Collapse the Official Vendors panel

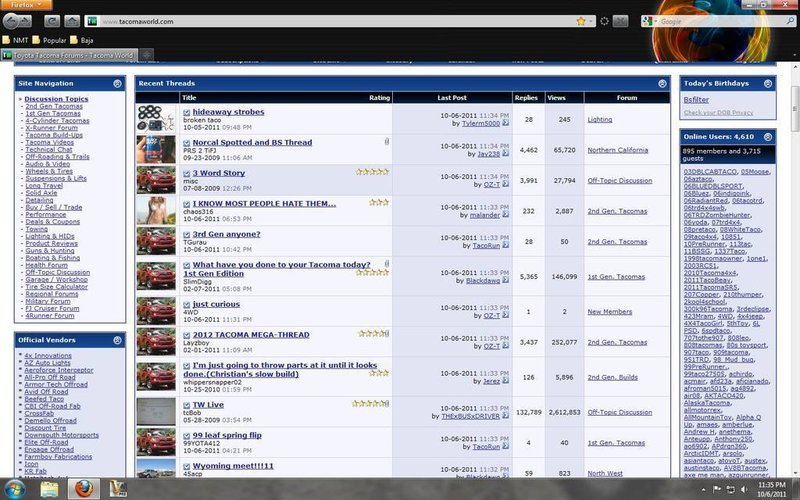117,340
